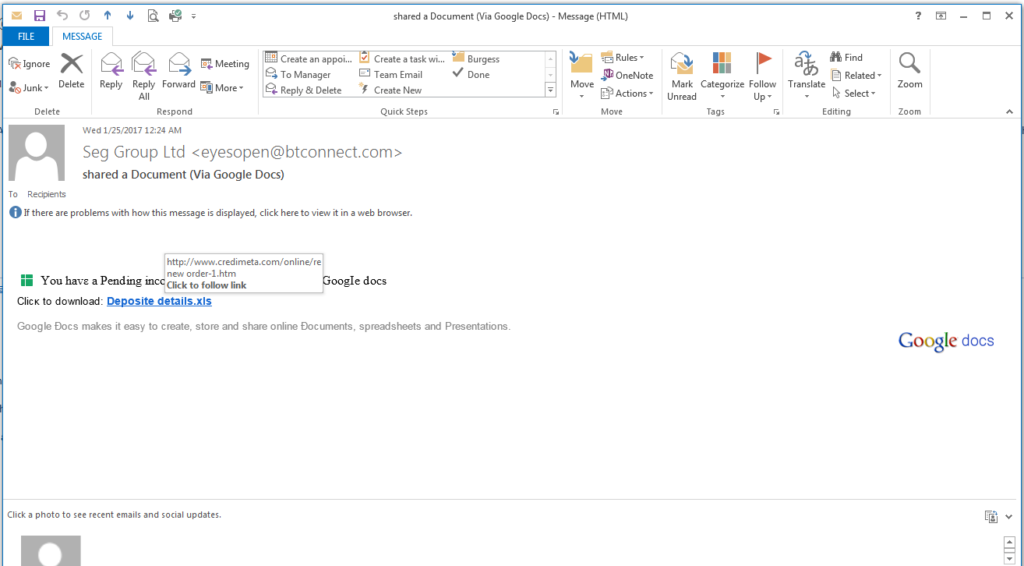1024x566 pixels.
Task: Toggle the People Pane view icon
Action: point(991,516)
